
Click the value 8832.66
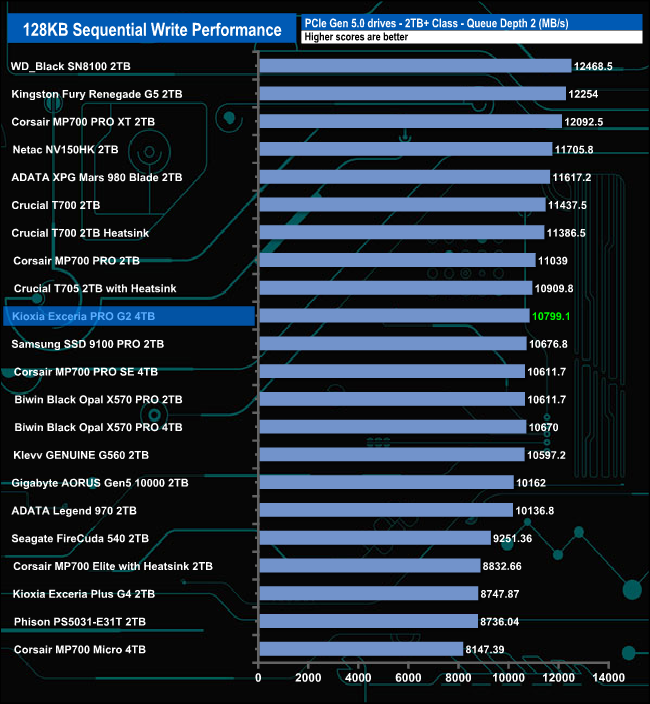coord(502,567)
